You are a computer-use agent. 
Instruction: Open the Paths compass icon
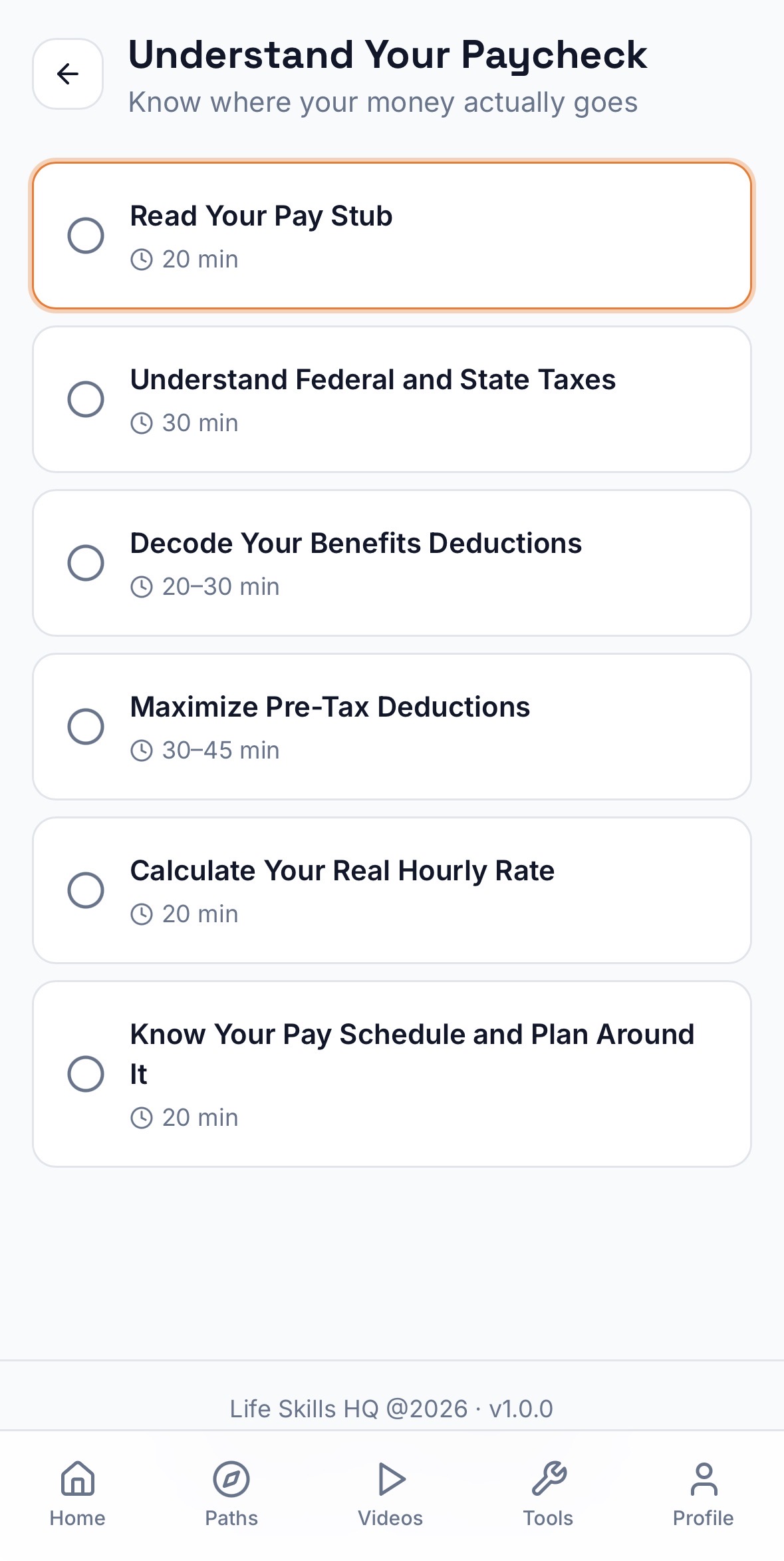click(231, 1478)
